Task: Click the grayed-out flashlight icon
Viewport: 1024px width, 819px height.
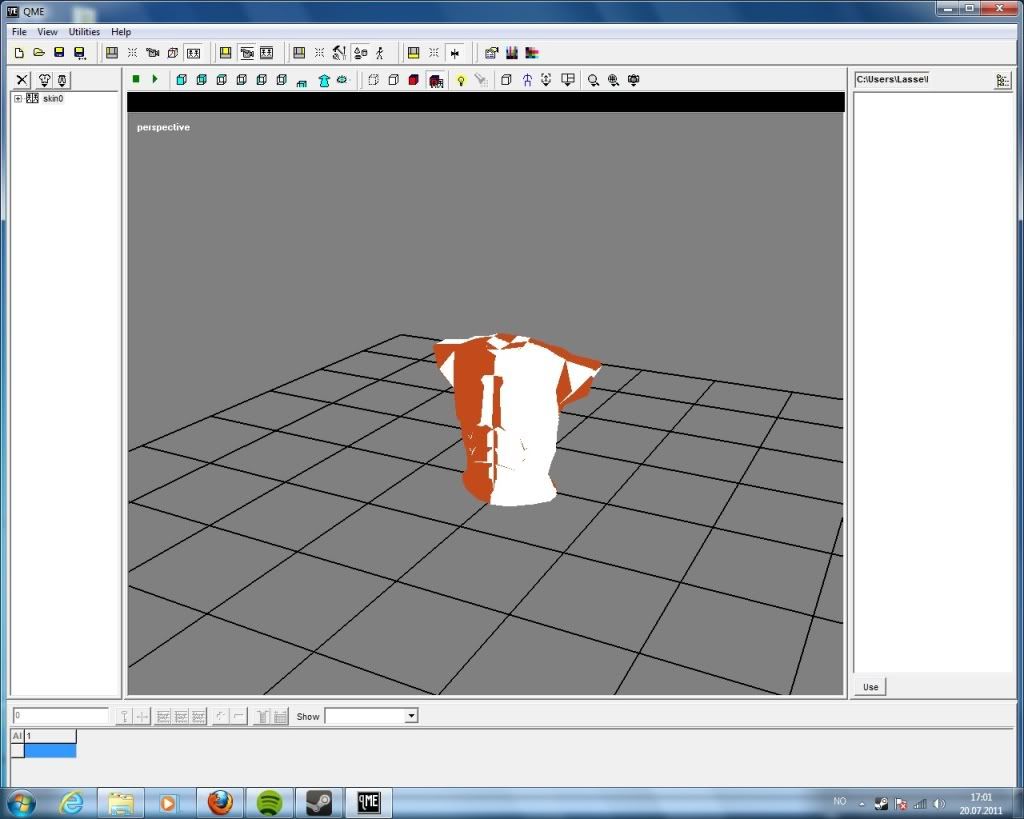Action: click(x=481, y=80)
